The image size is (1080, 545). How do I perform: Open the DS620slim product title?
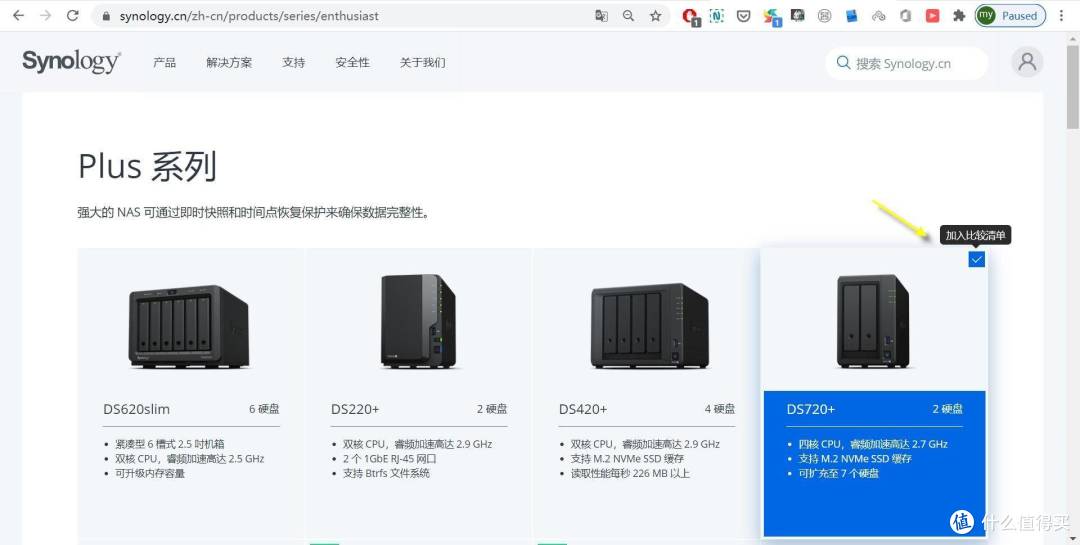(x=136, y=409)
